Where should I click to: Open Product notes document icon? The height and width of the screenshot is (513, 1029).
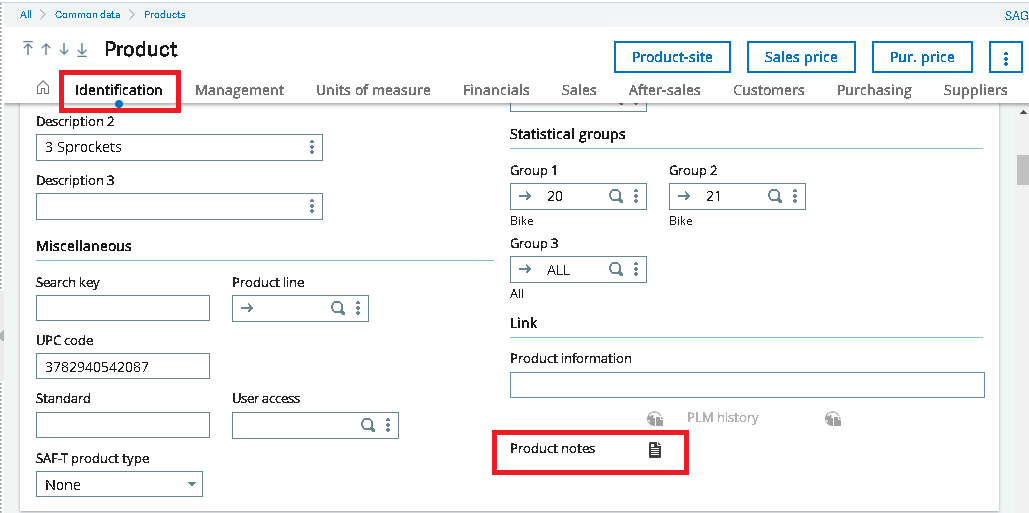(x=654, y=449)
